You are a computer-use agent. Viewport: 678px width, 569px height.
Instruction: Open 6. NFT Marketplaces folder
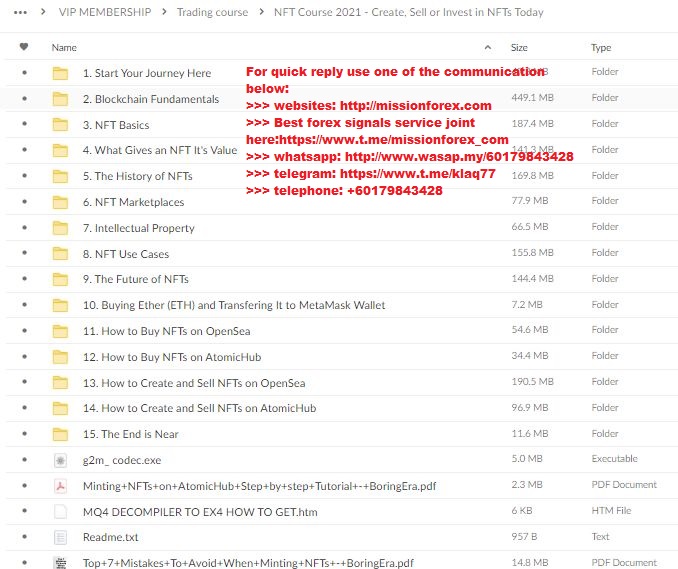click(133, 202)
